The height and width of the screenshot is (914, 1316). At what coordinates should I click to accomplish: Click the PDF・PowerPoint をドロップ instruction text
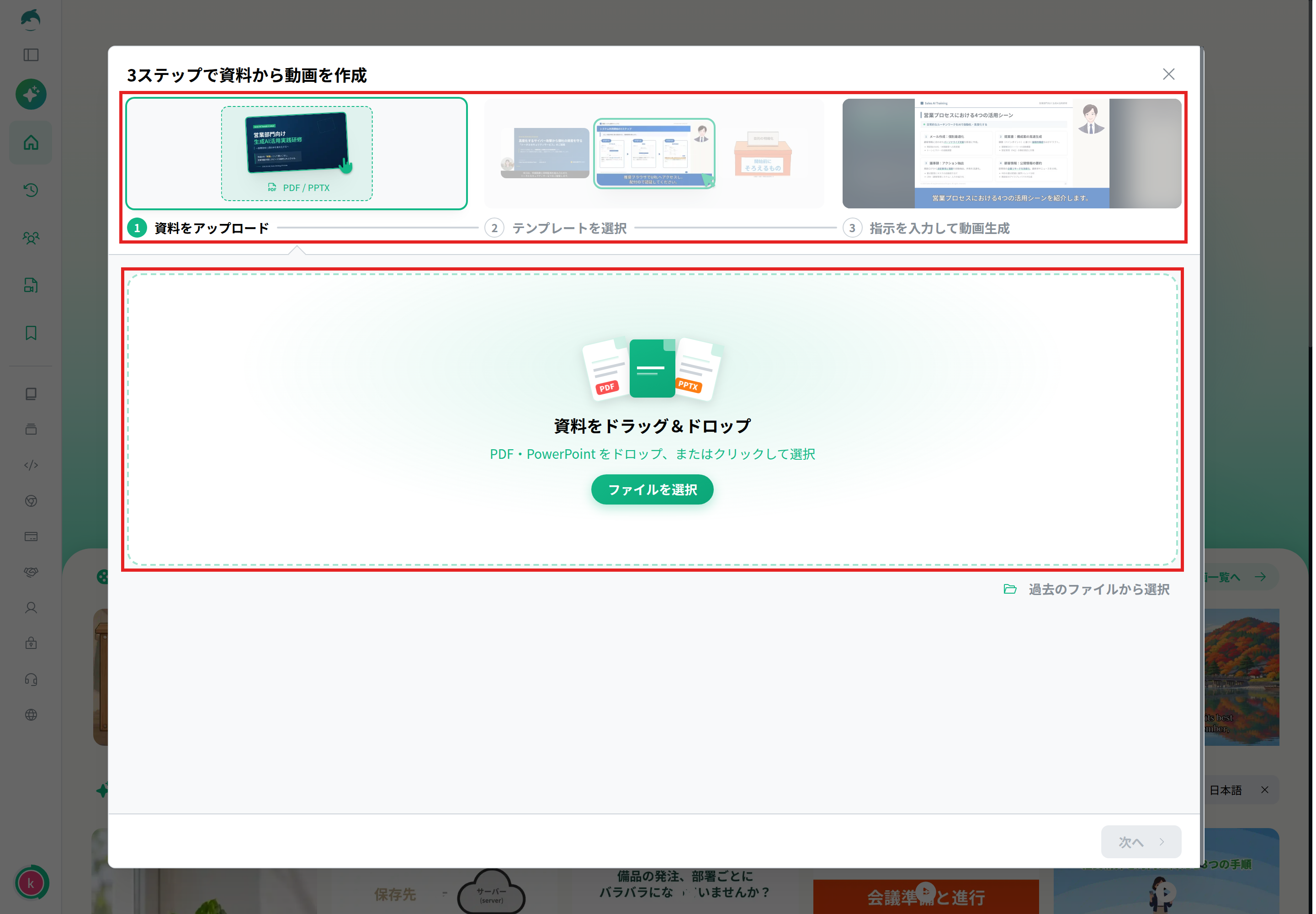[x=652, y=454]
